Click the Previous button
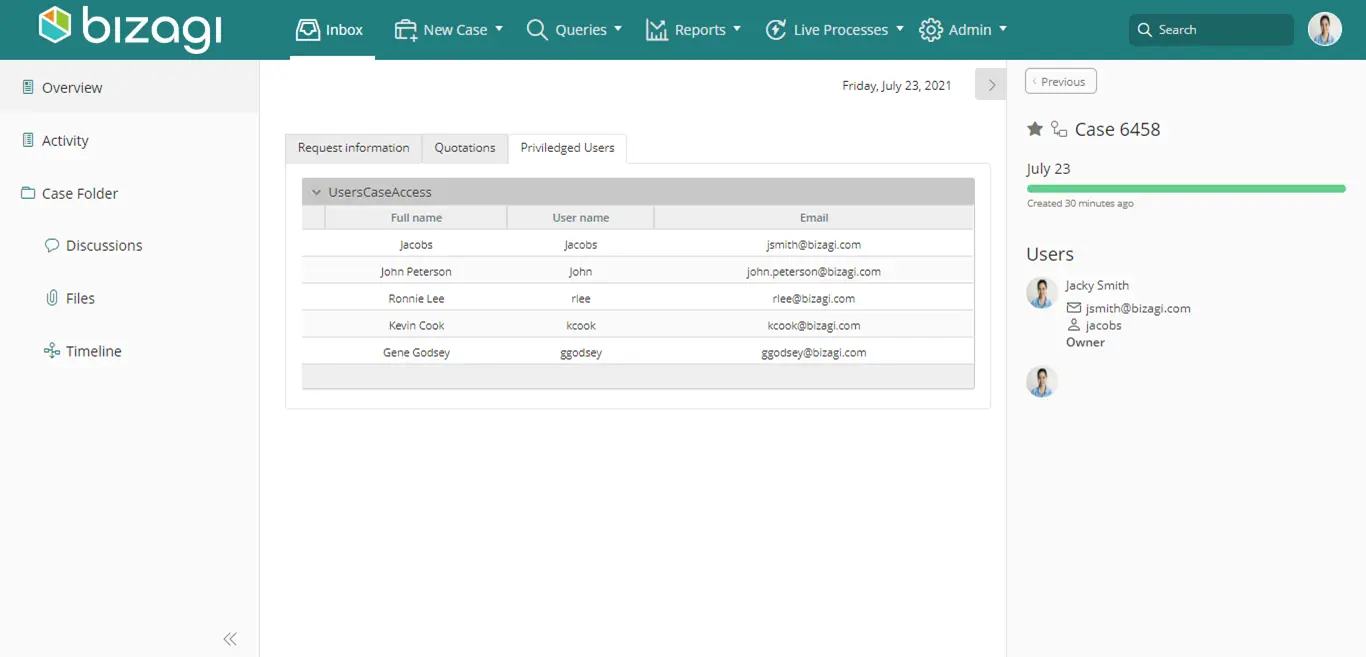Image resolution: width=1366 pixels, height=657 pixels. 1061,82
